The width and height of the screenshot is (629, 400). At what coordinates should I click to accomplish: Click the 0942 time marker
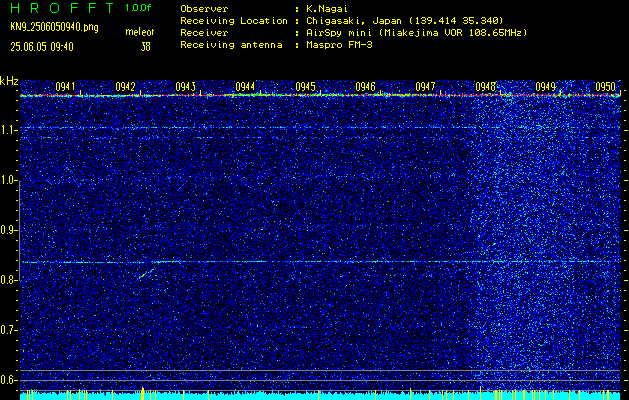tap(125, 86)
